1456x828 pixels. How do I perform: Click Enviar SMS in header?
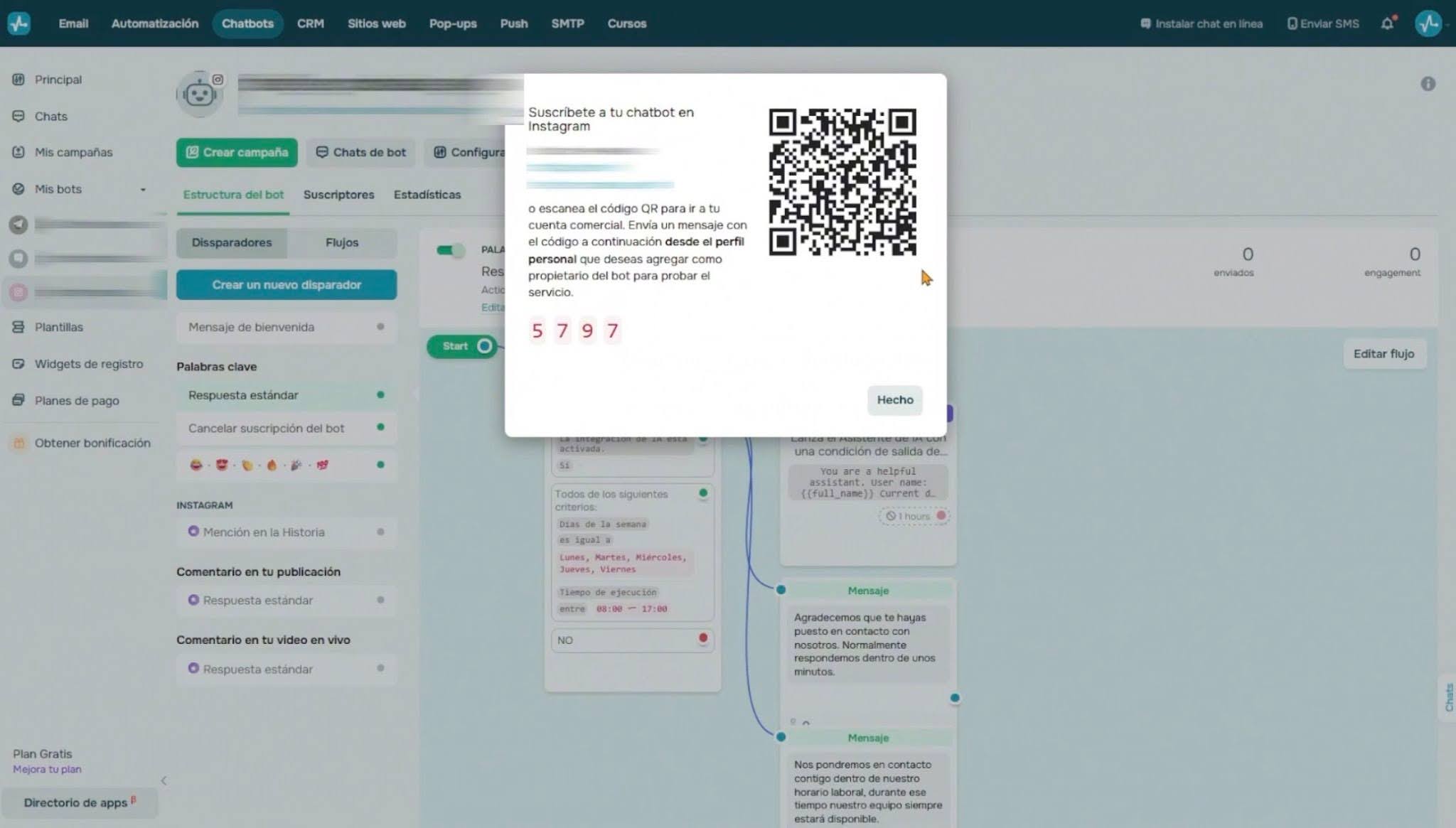click(1323, 23)
